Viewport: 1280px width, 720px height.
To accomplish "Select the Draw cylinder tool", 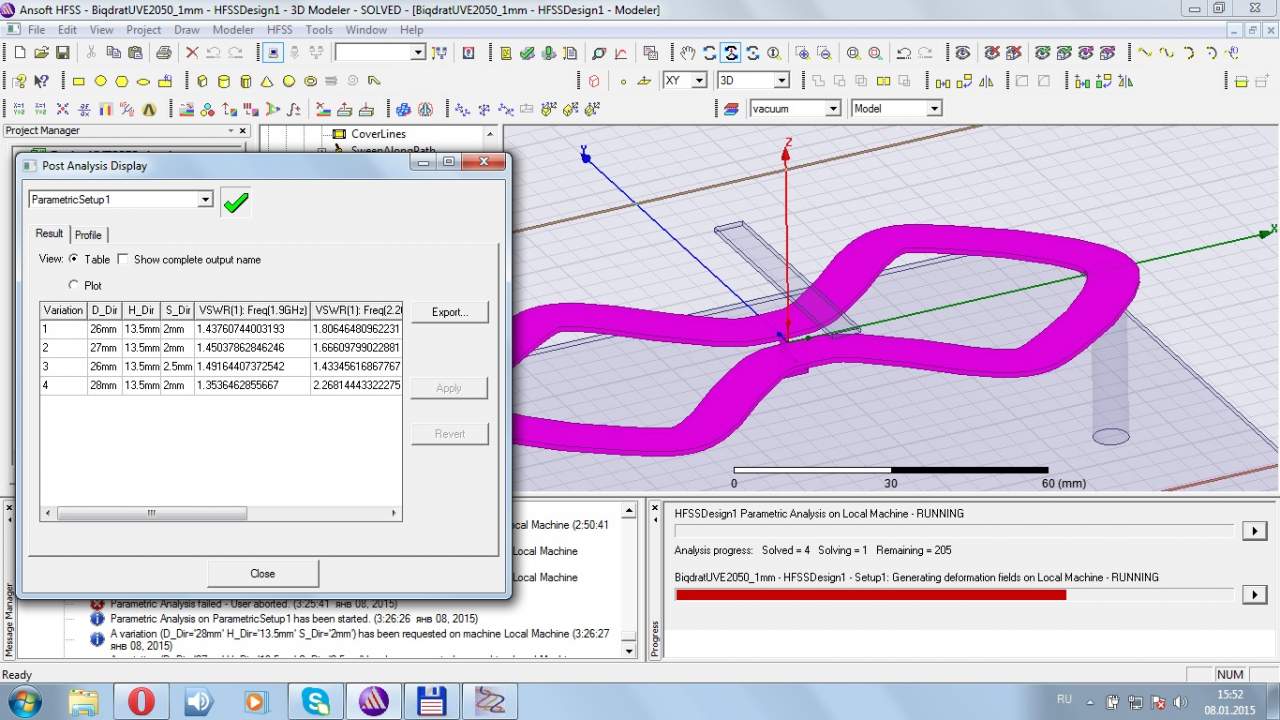I will pos(223,81).
